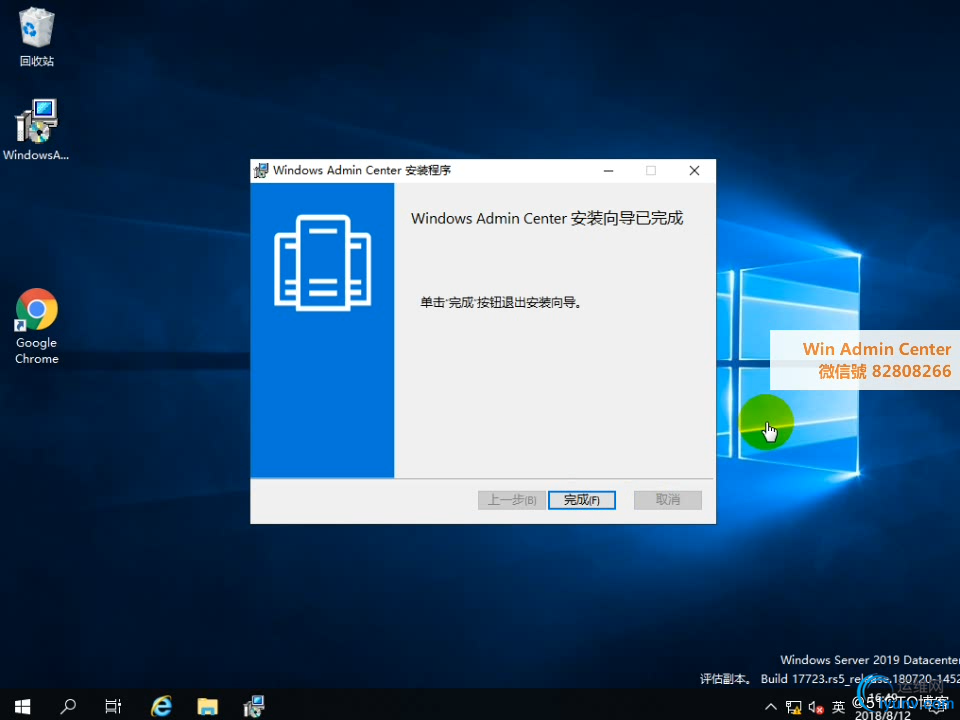Screen dimensions: 960x720
Task: Click the 完成(F) finish button
Action: click(582, 500)
